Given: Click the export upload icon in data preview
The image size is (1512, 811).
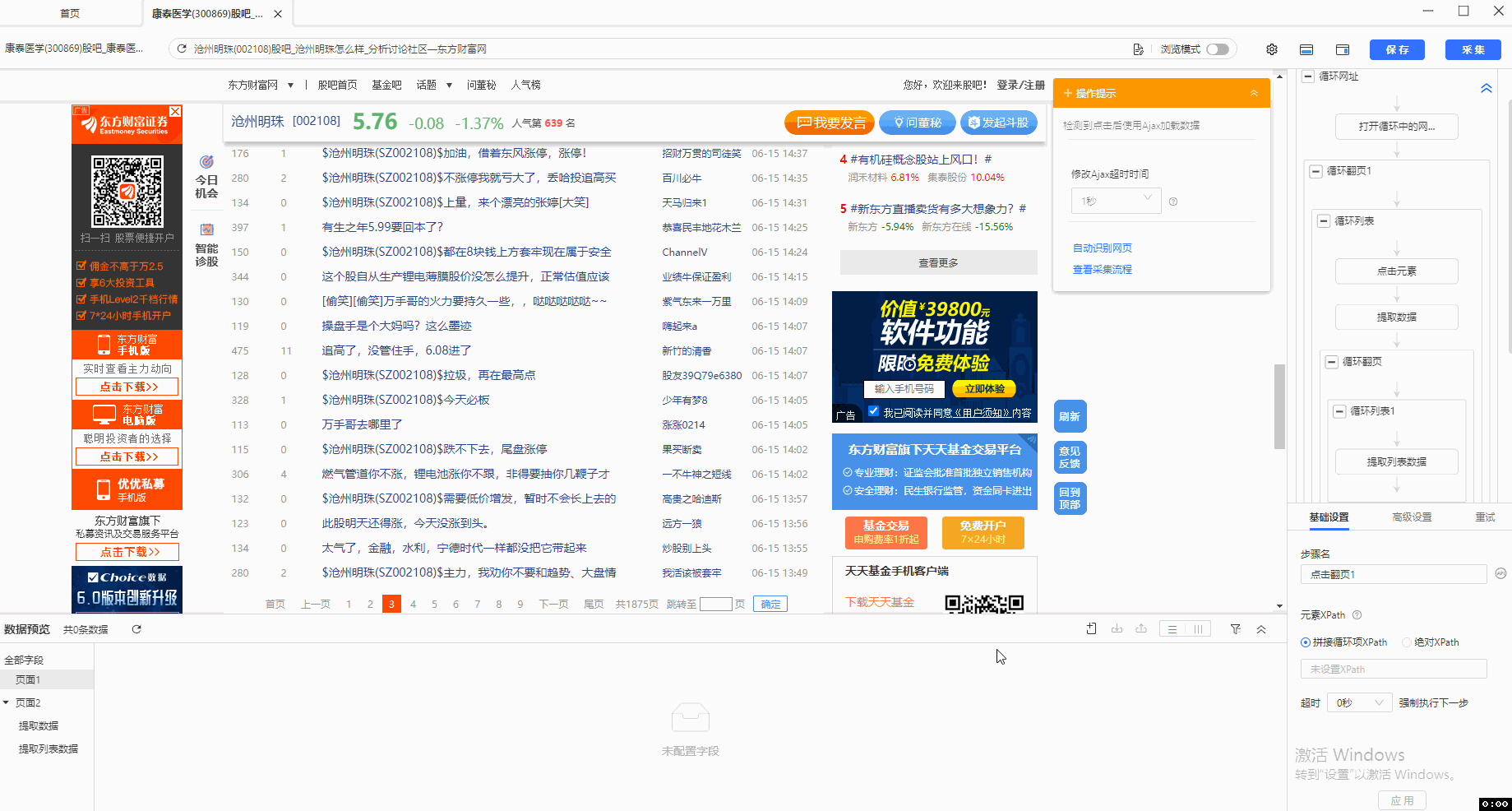Looking at the screenshot, I should 1141,629.
